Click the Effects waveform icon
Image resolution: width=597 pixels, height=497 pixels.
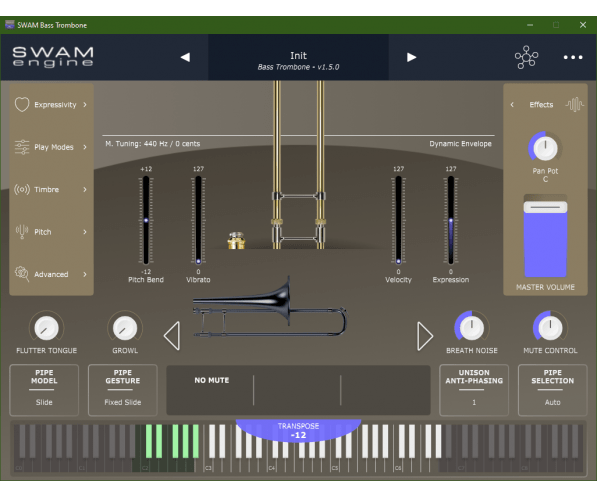(x=574, y=104)
